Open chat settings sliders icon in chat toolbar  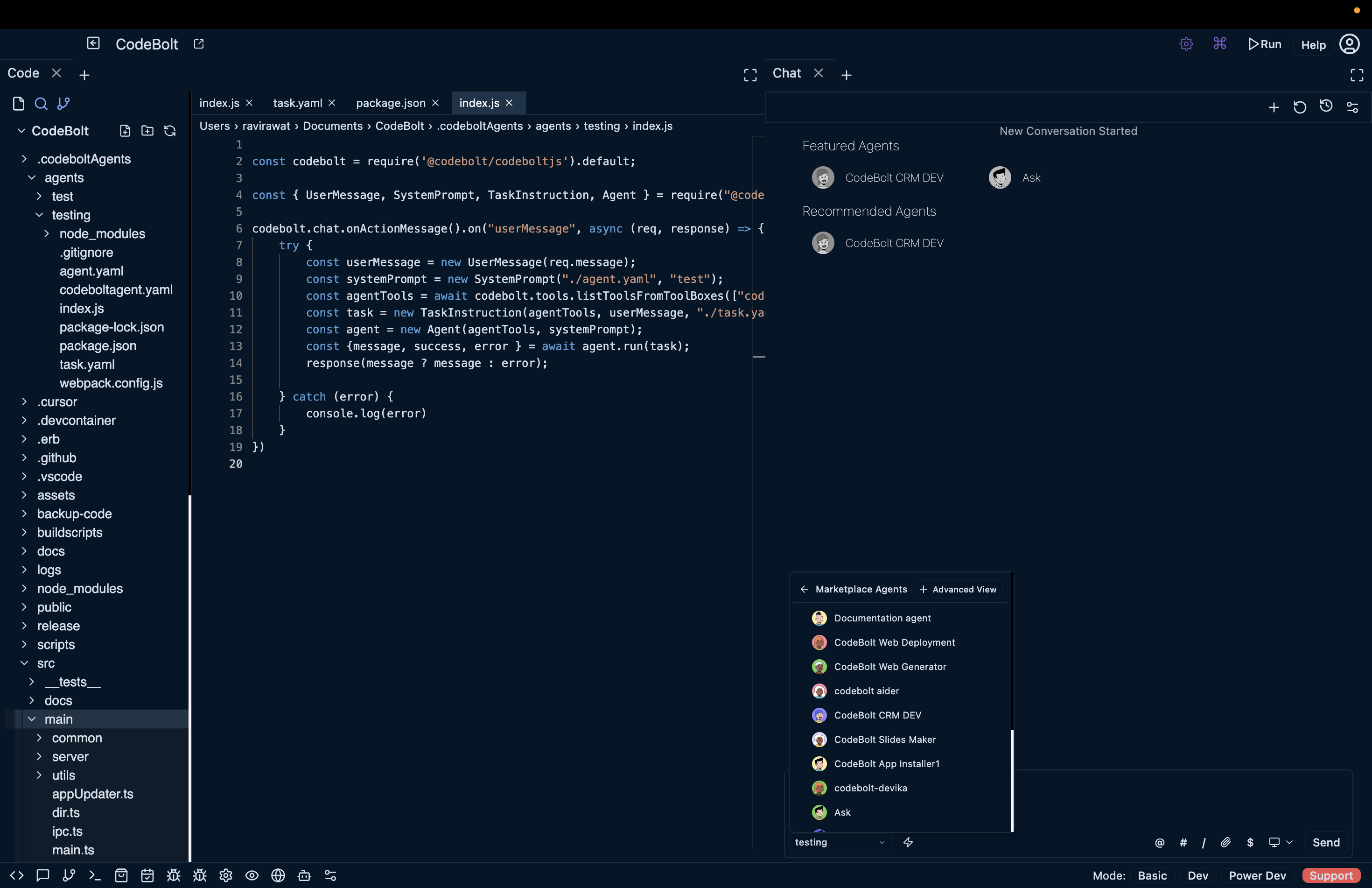1352,107
